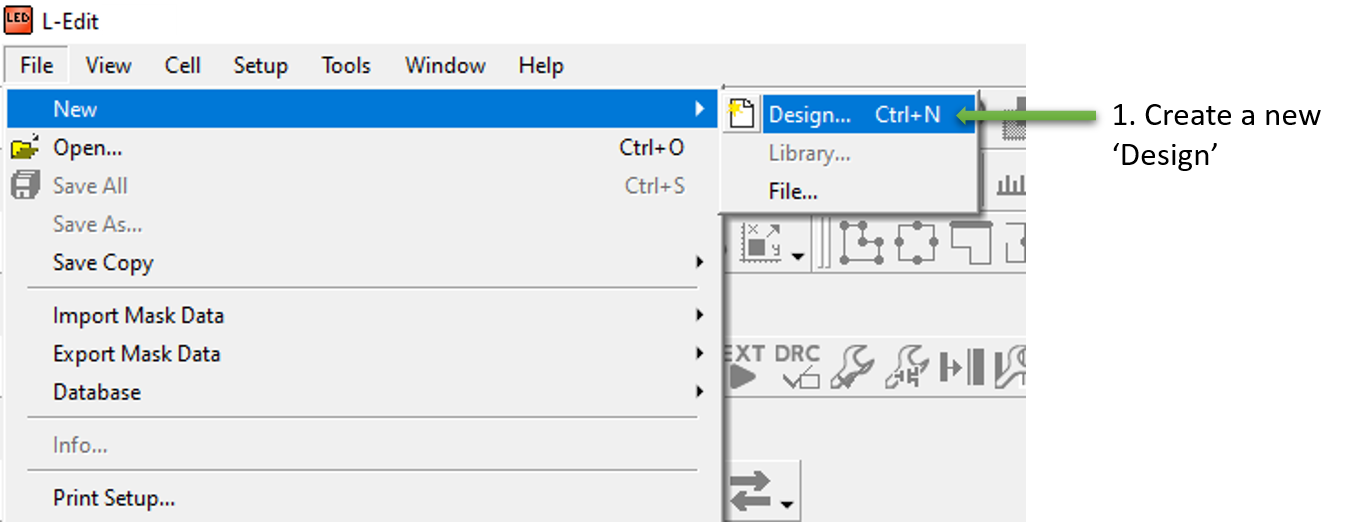The height and width of the screenshot is (522, 1363).
Task: Open the Cell menu
Action: point(183,66)
